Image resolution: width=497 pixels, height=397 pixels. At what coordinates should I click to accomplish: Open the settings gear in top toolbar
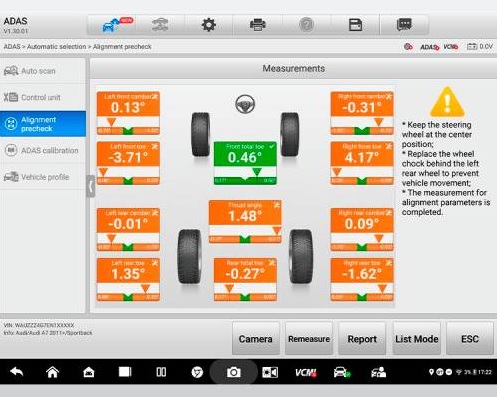pyautogui.click(x=209, y=25)
